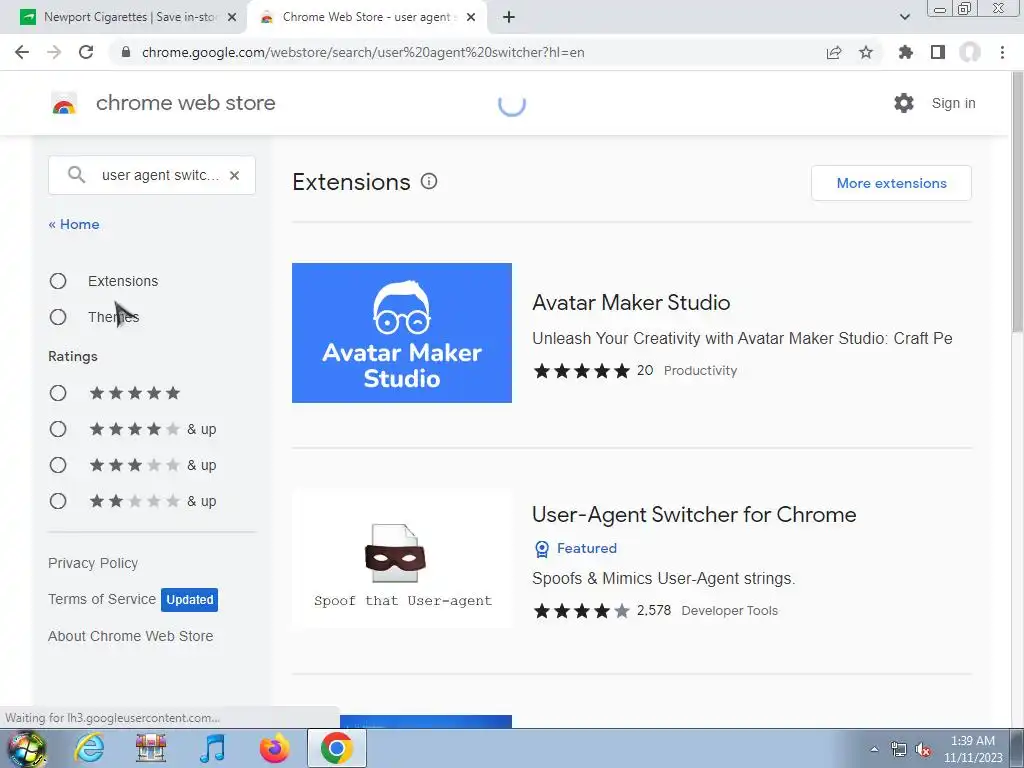Click the URL address bar text
Viewport: 1024px width, 768px height.
[363, 52]
